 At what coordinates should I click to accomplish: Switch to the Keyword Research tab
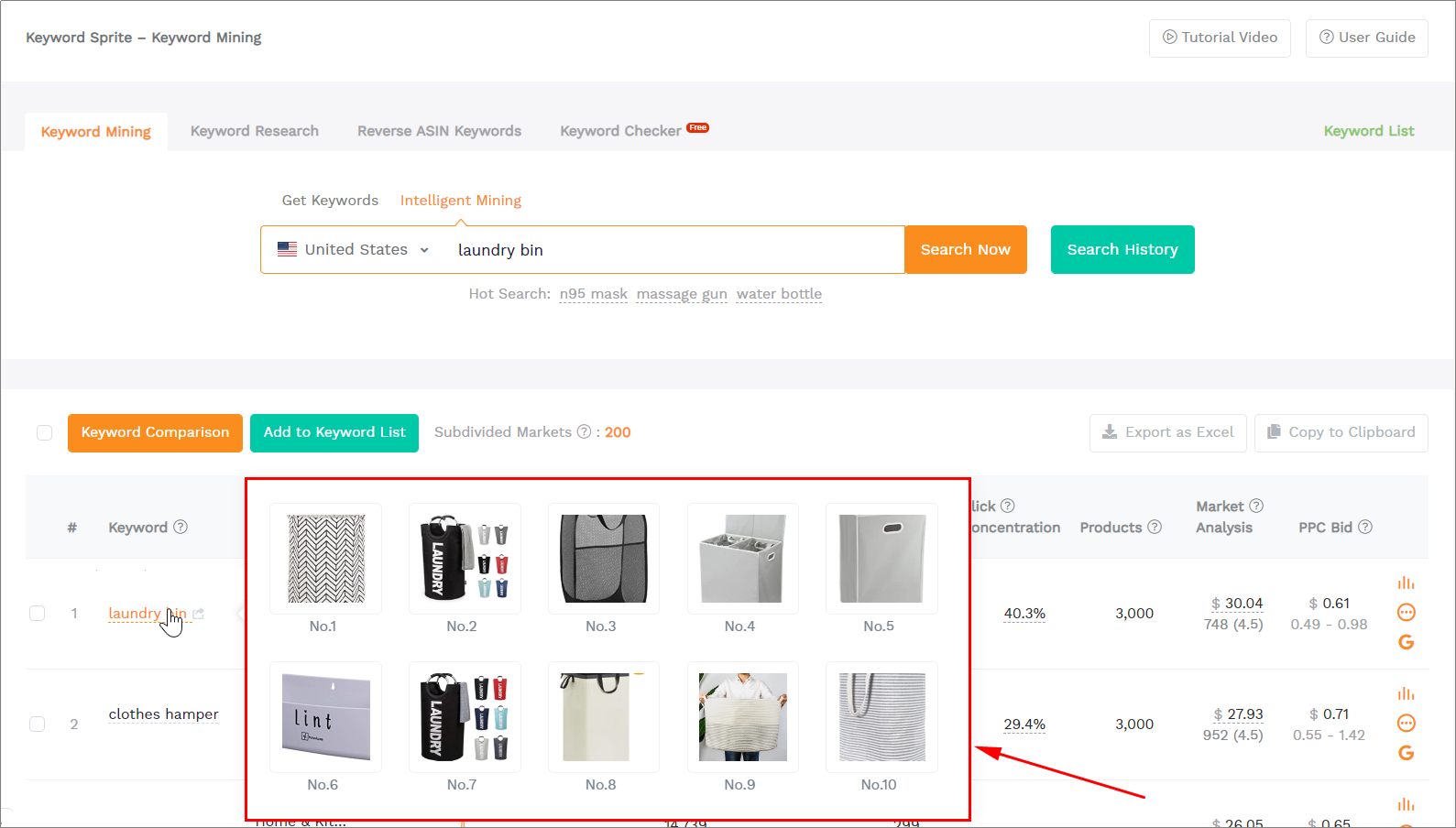coord(255,131)
